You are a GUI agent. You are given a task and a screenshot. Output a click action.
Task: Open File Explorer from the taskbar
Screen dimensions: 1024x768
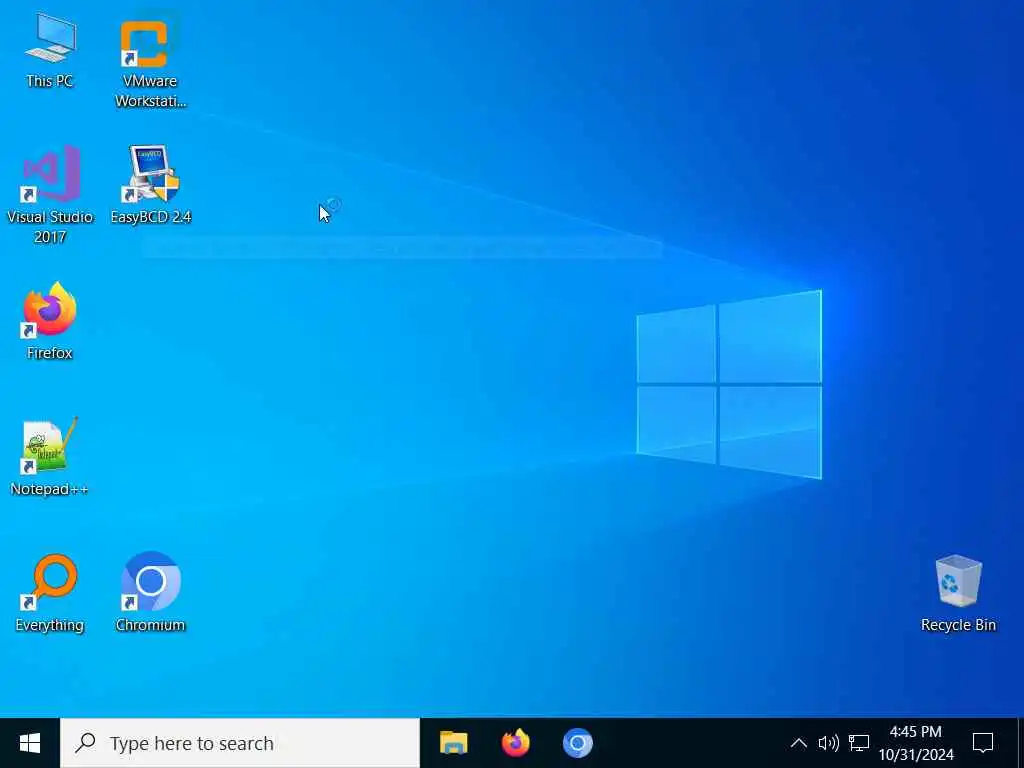point(454,743)
